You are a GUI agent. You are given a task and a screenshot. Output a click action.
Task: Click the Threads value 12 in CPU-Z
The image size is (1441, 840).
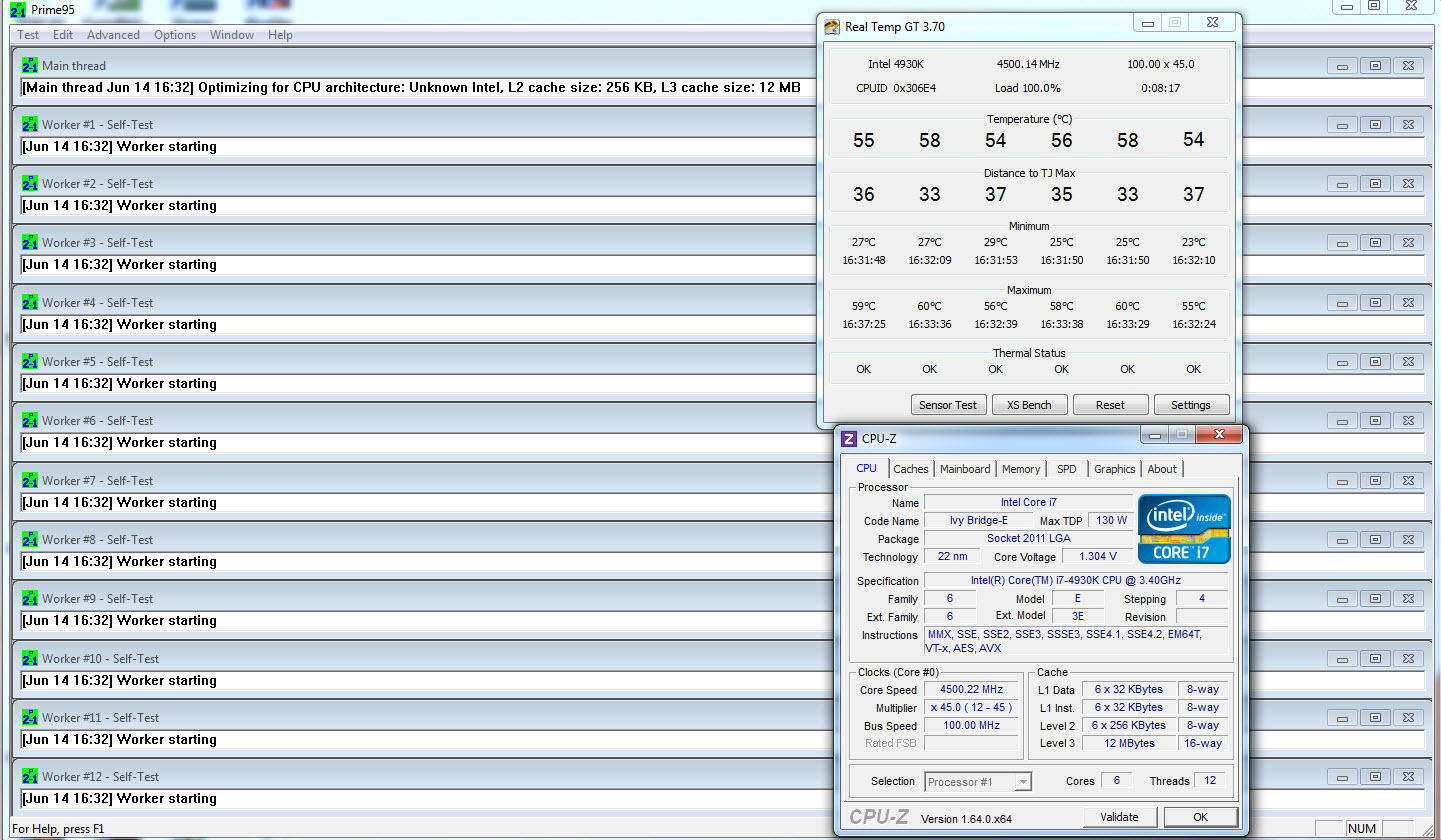[1211, 781]
